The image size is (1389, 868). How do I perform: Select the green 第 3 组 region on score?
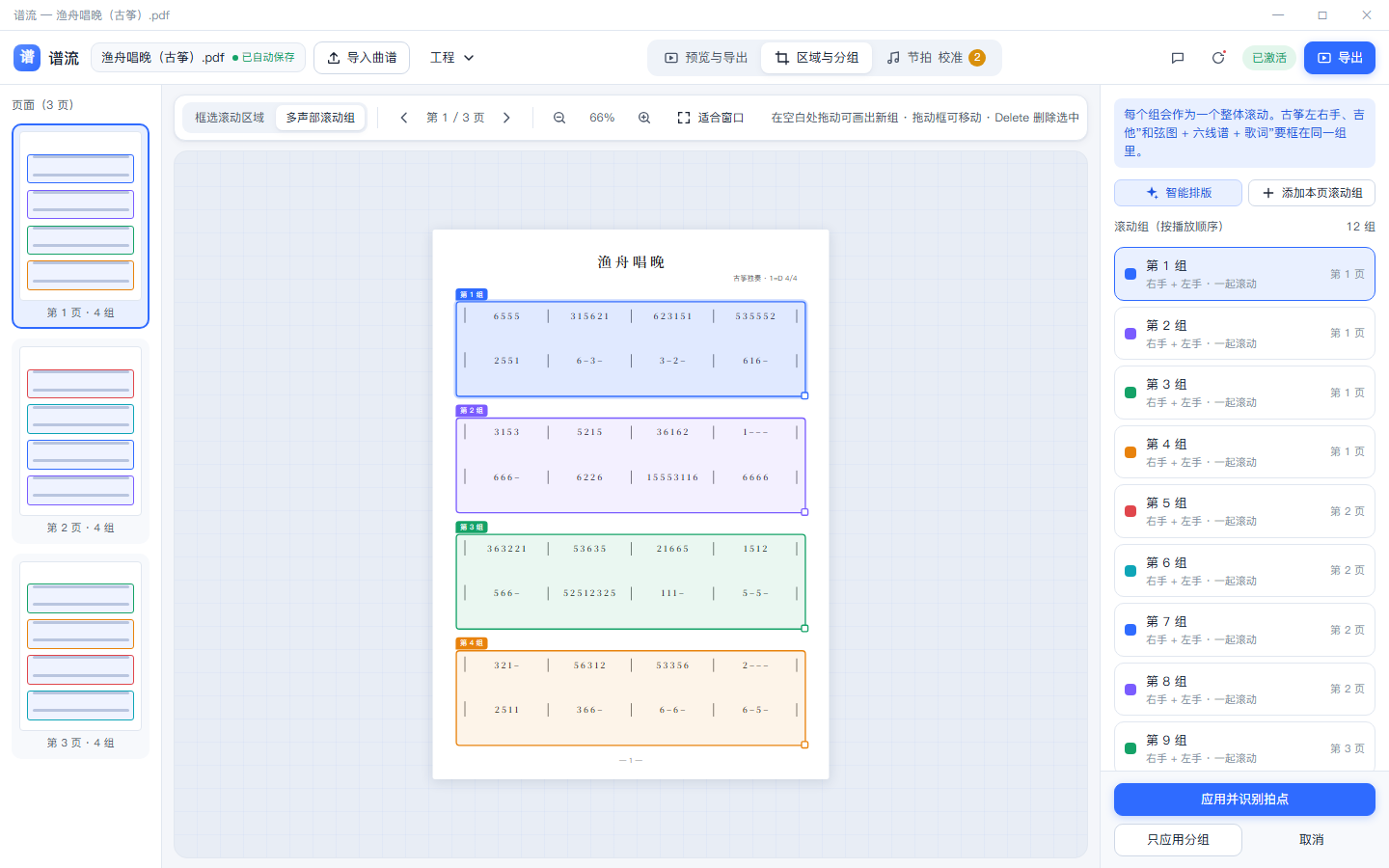pyautogui.click(x=631, y=582)
